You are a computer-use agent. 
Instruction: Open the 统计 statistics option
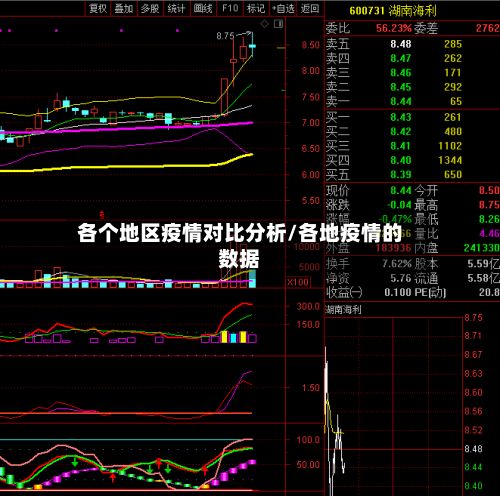(x=176, y=8)
